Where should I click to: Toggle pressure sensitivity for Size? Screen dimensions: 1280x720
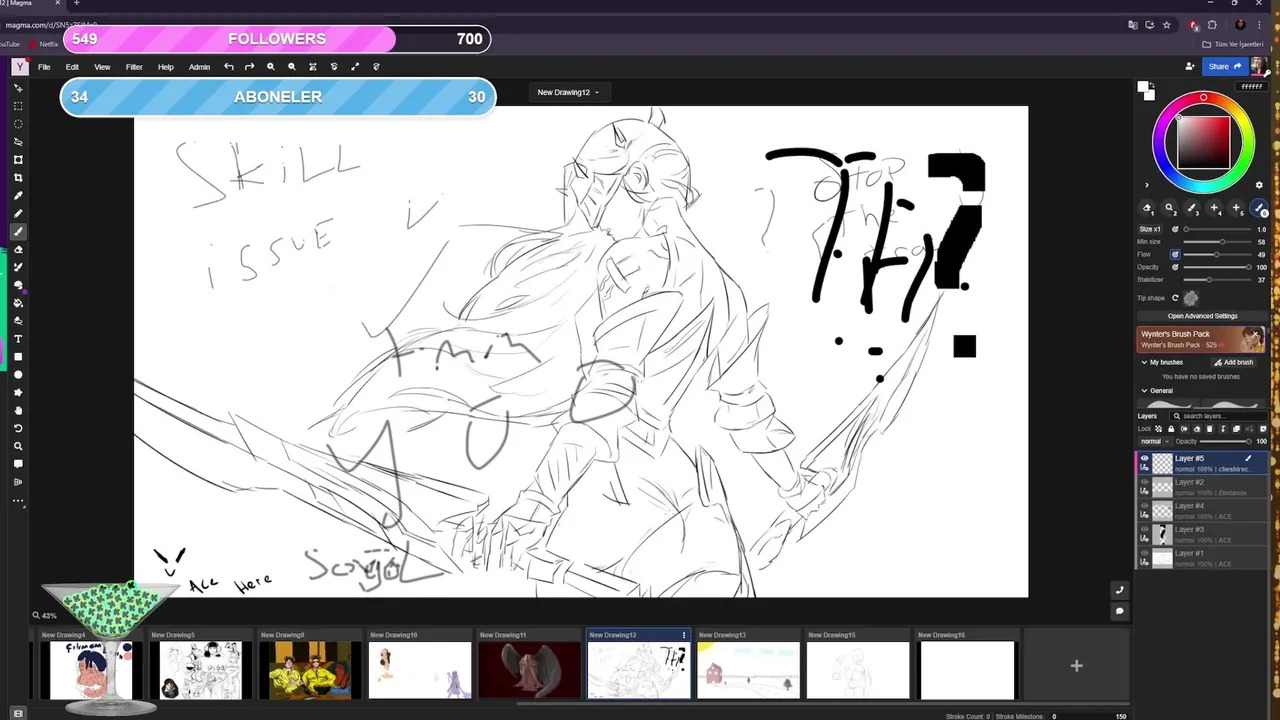tap(1175, 229)
